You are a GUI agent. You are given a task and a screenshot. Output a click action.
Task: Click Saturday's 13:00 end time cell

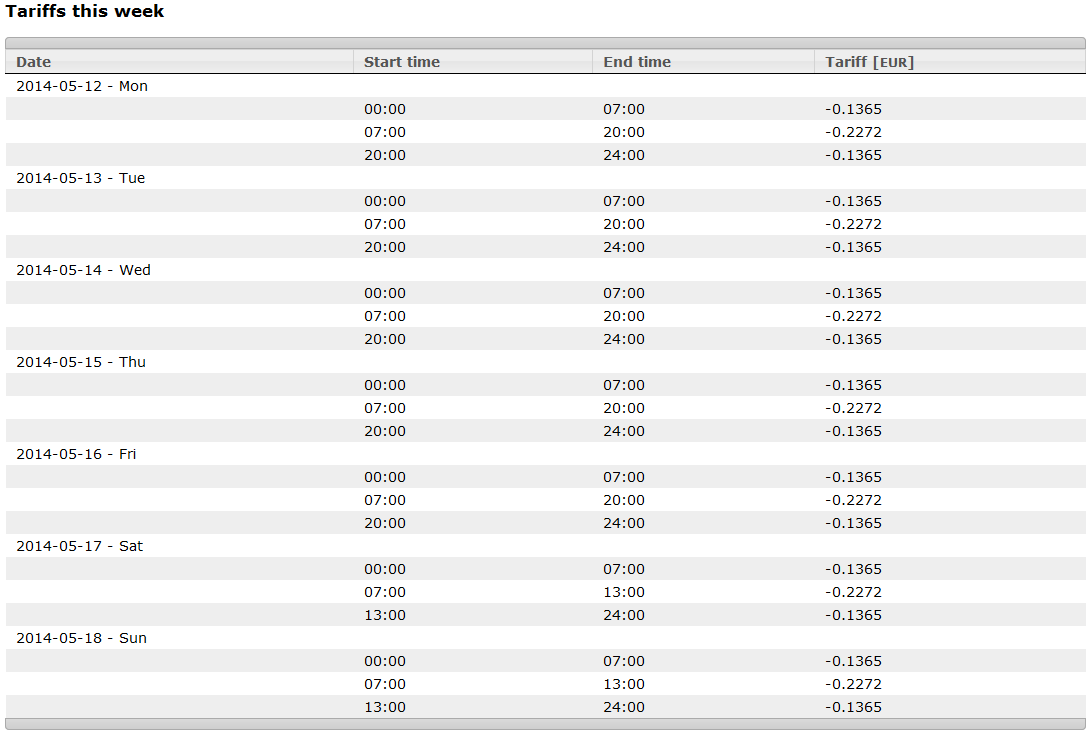click(624, 592)
